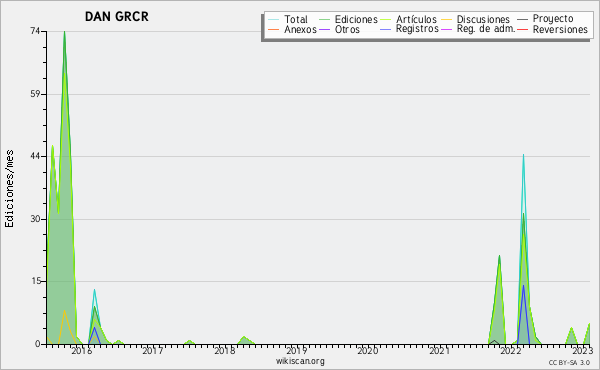Click the Ediciones/mes y-axis label

point(9,189)
